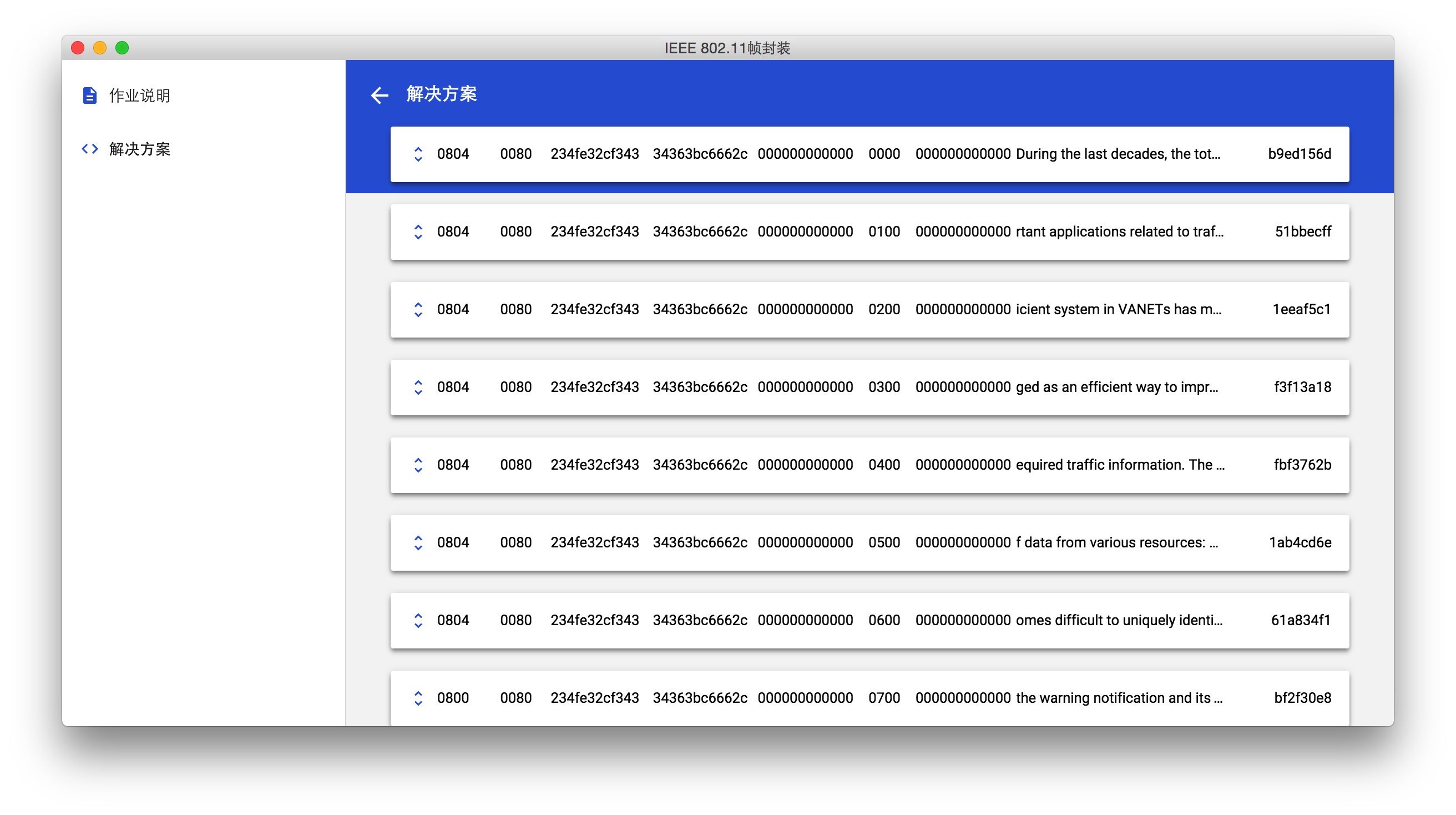Select the 解决方案 sidebar item
Image resolution: width=1456 pixels, height=815 pixels.
pyautogui.click(x=139, y=149)
